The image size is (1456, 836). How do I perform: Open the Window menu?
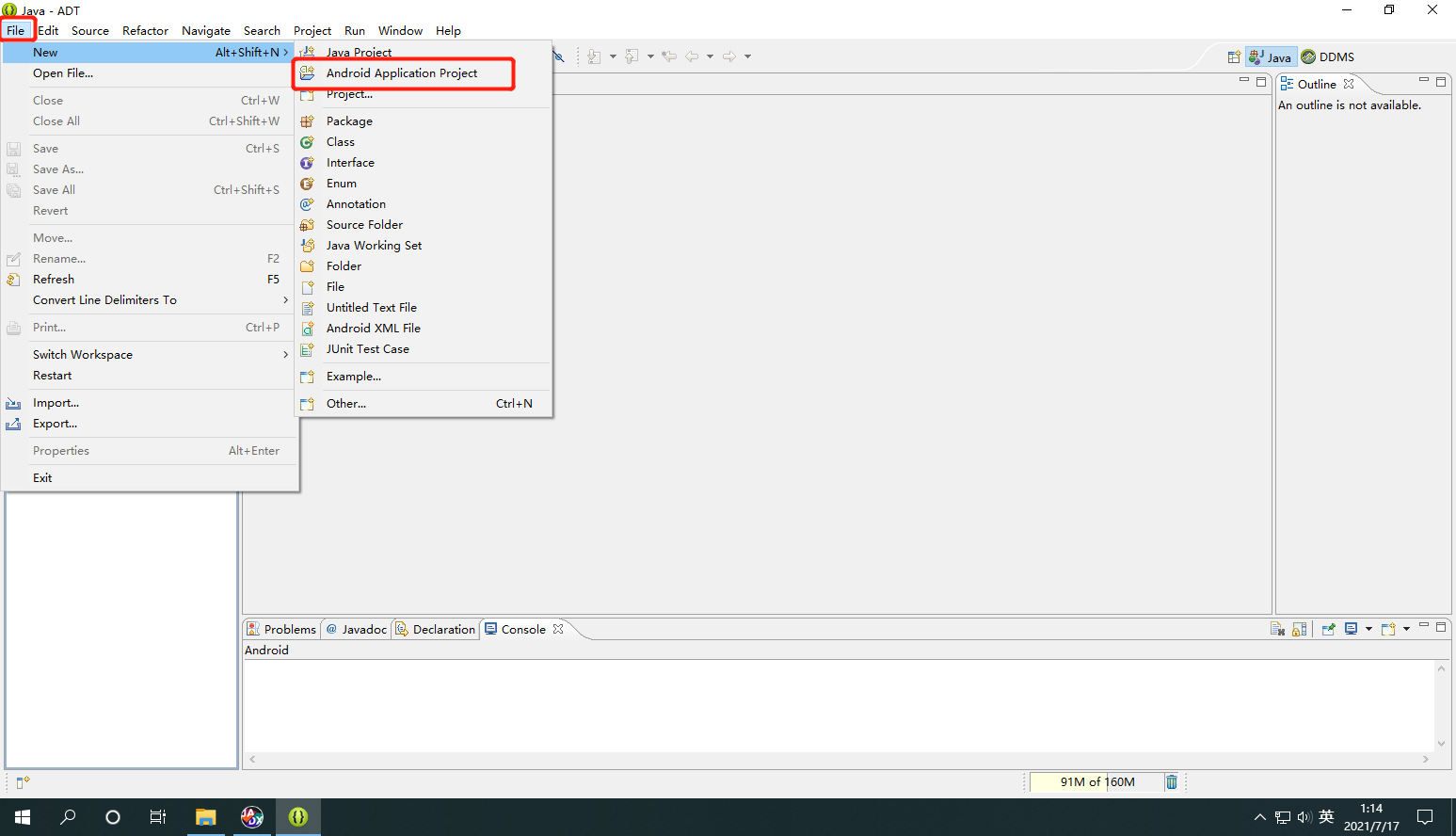click(400, 31)
